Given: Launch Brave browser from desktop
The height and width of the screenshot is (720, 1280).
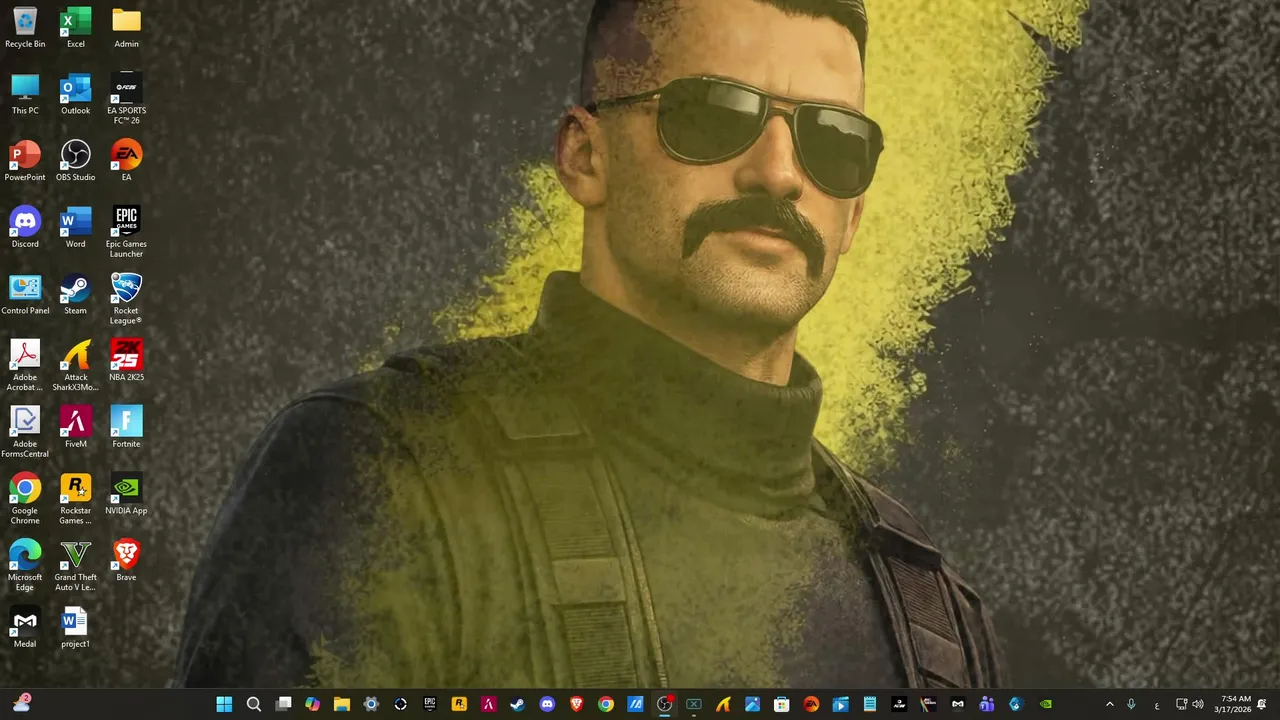Looking at the screenshot, I should pyautogui.click(x=126, y=560).
